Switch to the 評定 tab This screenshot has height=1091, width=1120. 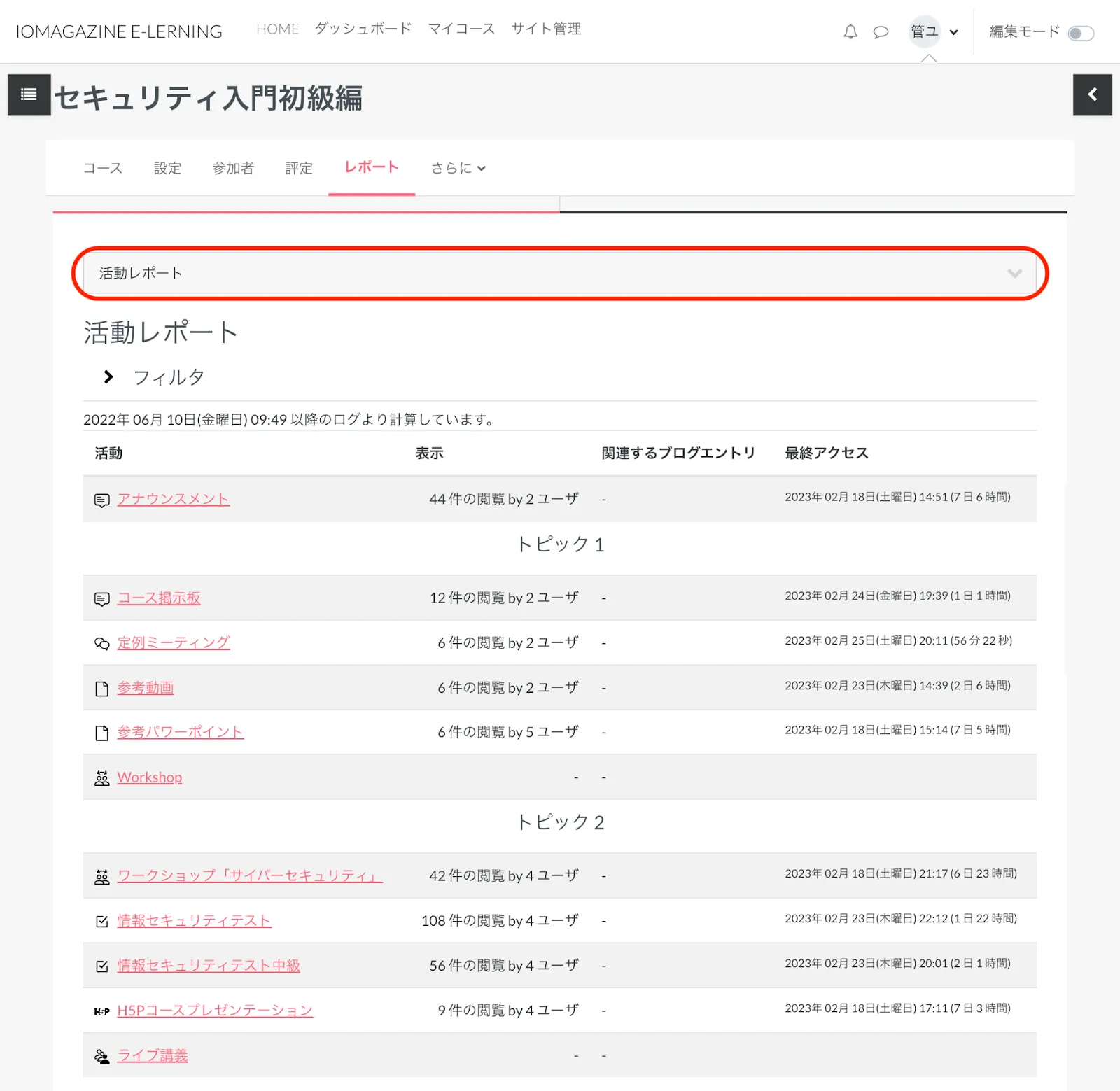click(x=299, y=168)
